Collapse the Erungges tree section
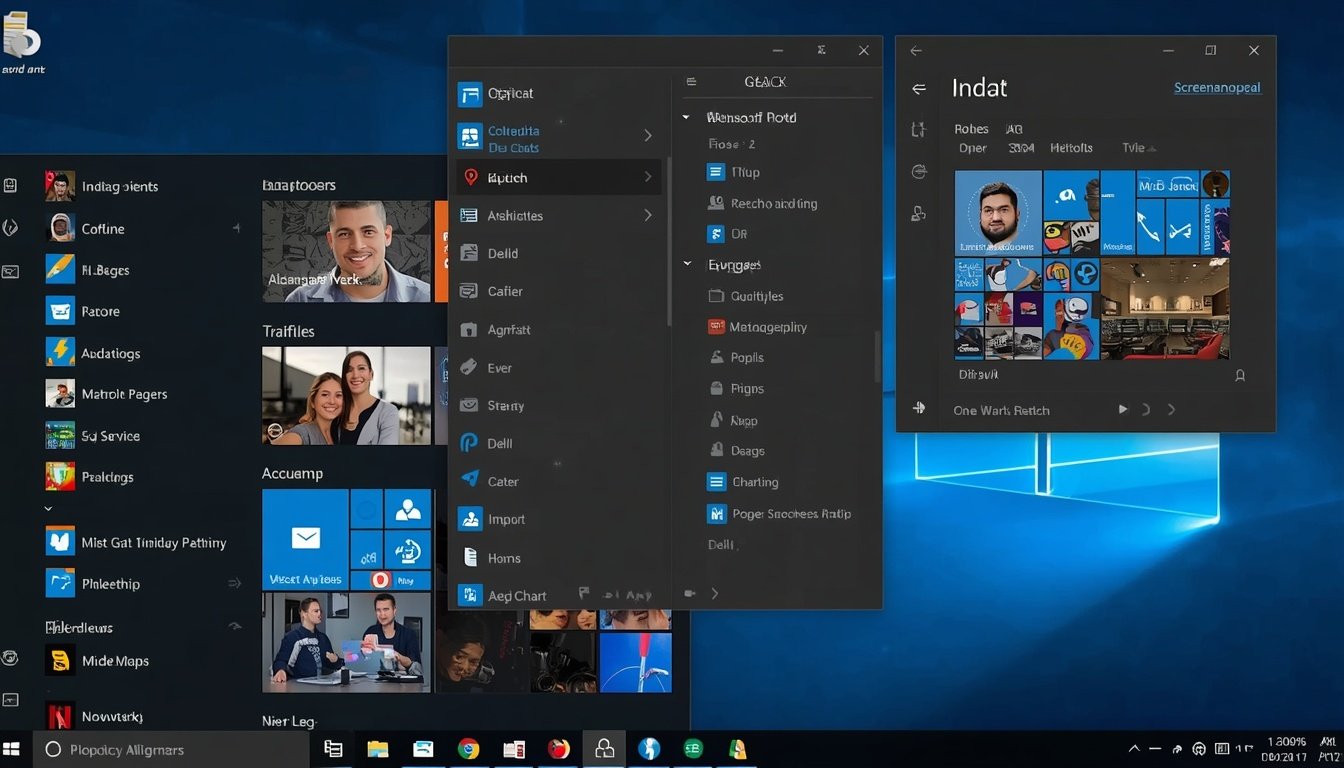 pos(686,264)
